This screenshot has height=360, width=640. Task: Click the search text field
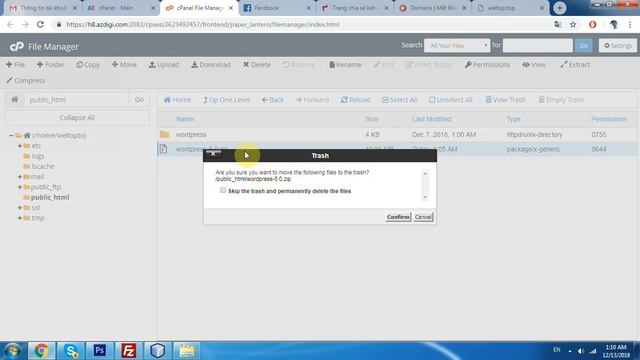tap(537, 45)
